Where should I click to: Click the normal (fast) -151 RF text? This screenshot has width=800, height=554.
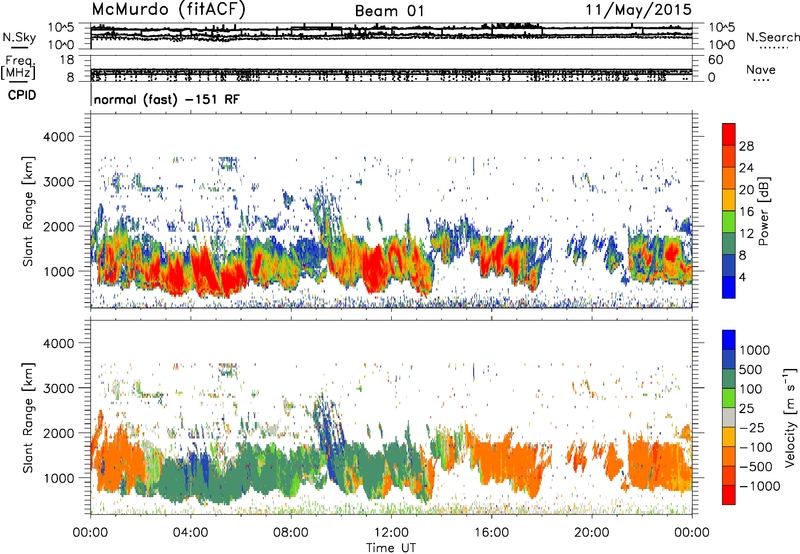(x=166, y=99)
